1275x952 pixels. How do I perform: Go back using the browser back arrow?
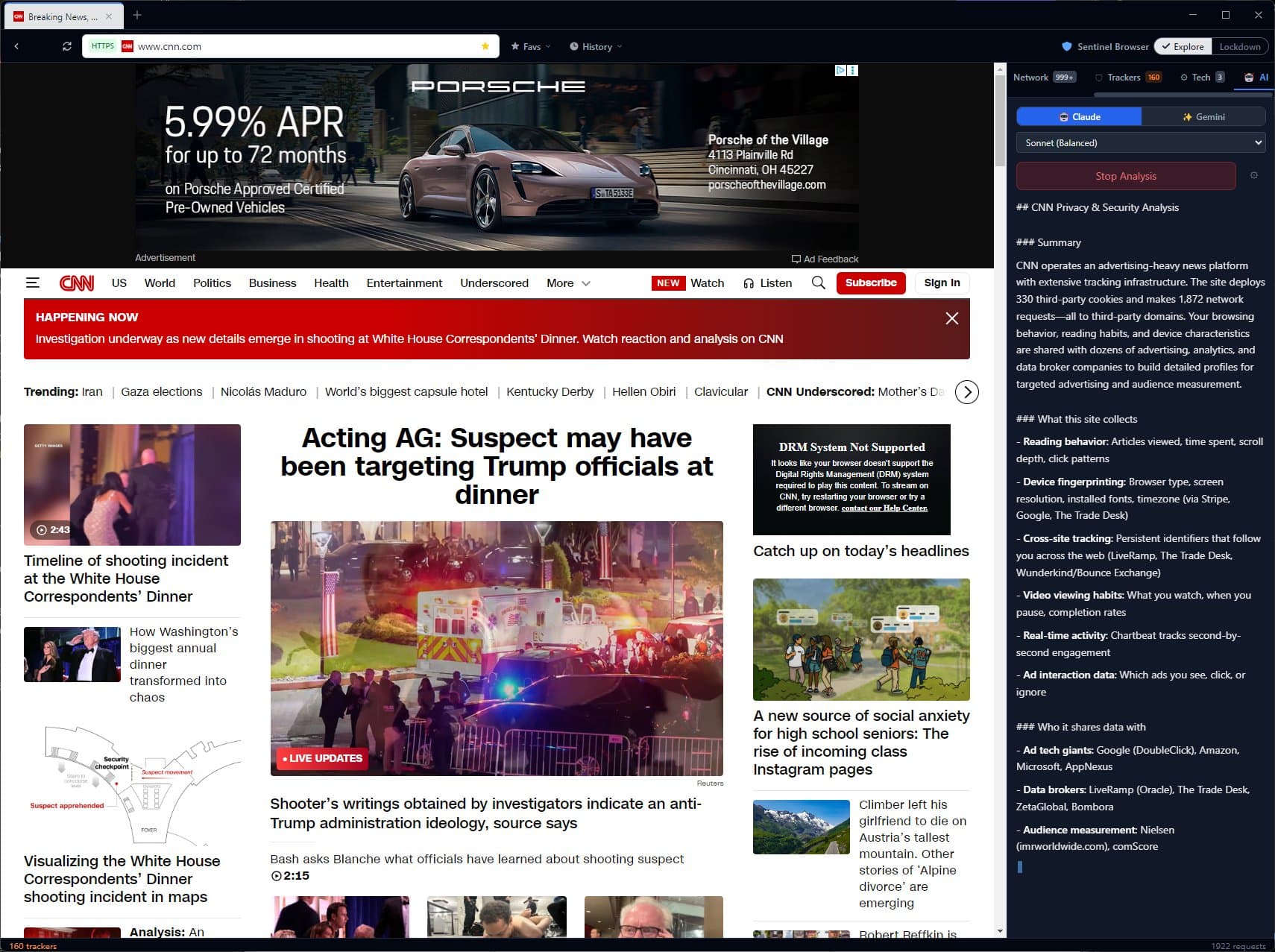[16, 46]
